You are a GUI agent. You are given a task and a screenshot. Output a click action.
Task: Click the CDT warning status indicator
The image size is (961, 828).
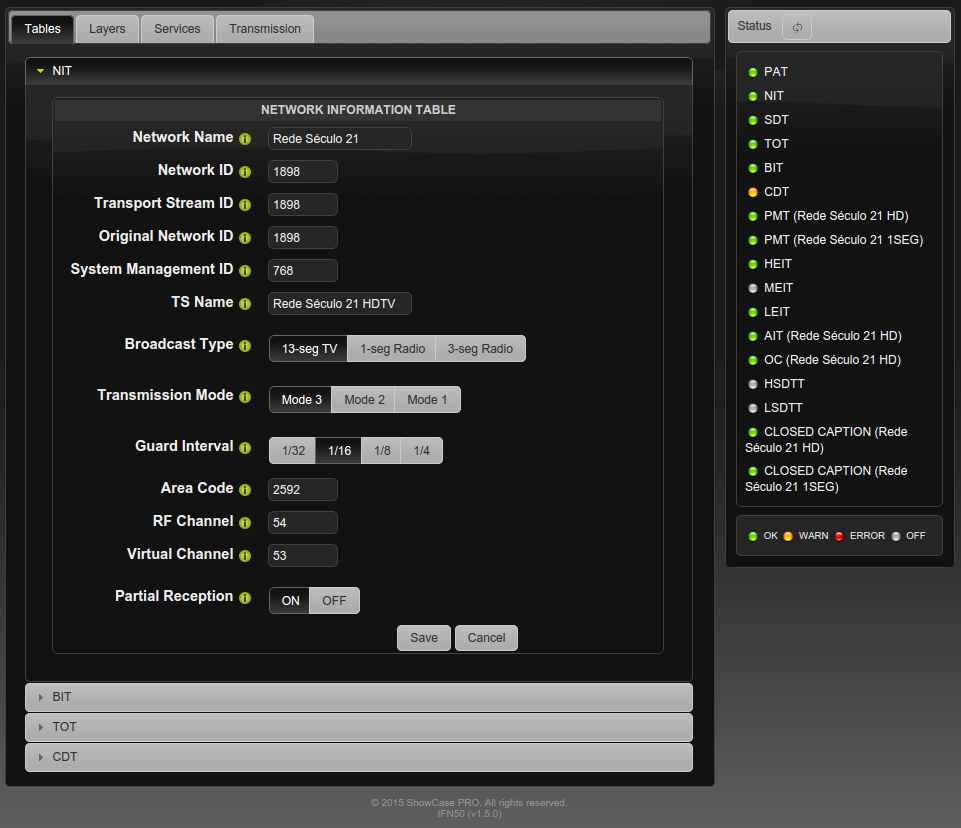point(753,192)
